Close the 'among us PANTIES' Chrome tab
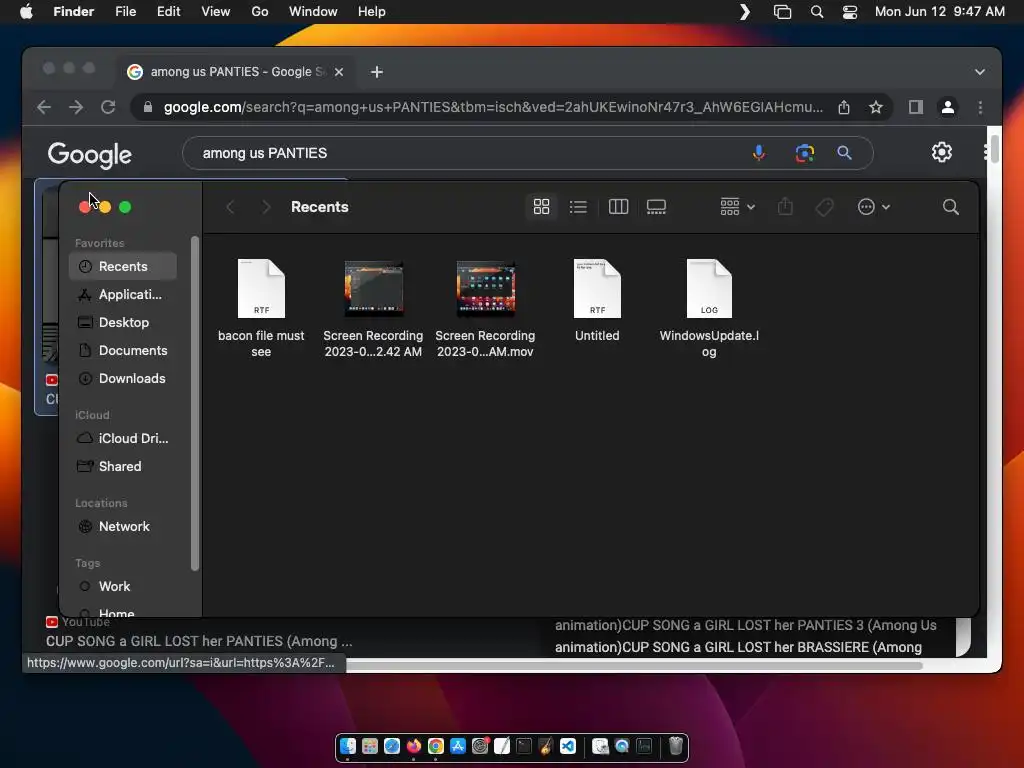This screenshot has height=768, width=1024. click(339, 72)
